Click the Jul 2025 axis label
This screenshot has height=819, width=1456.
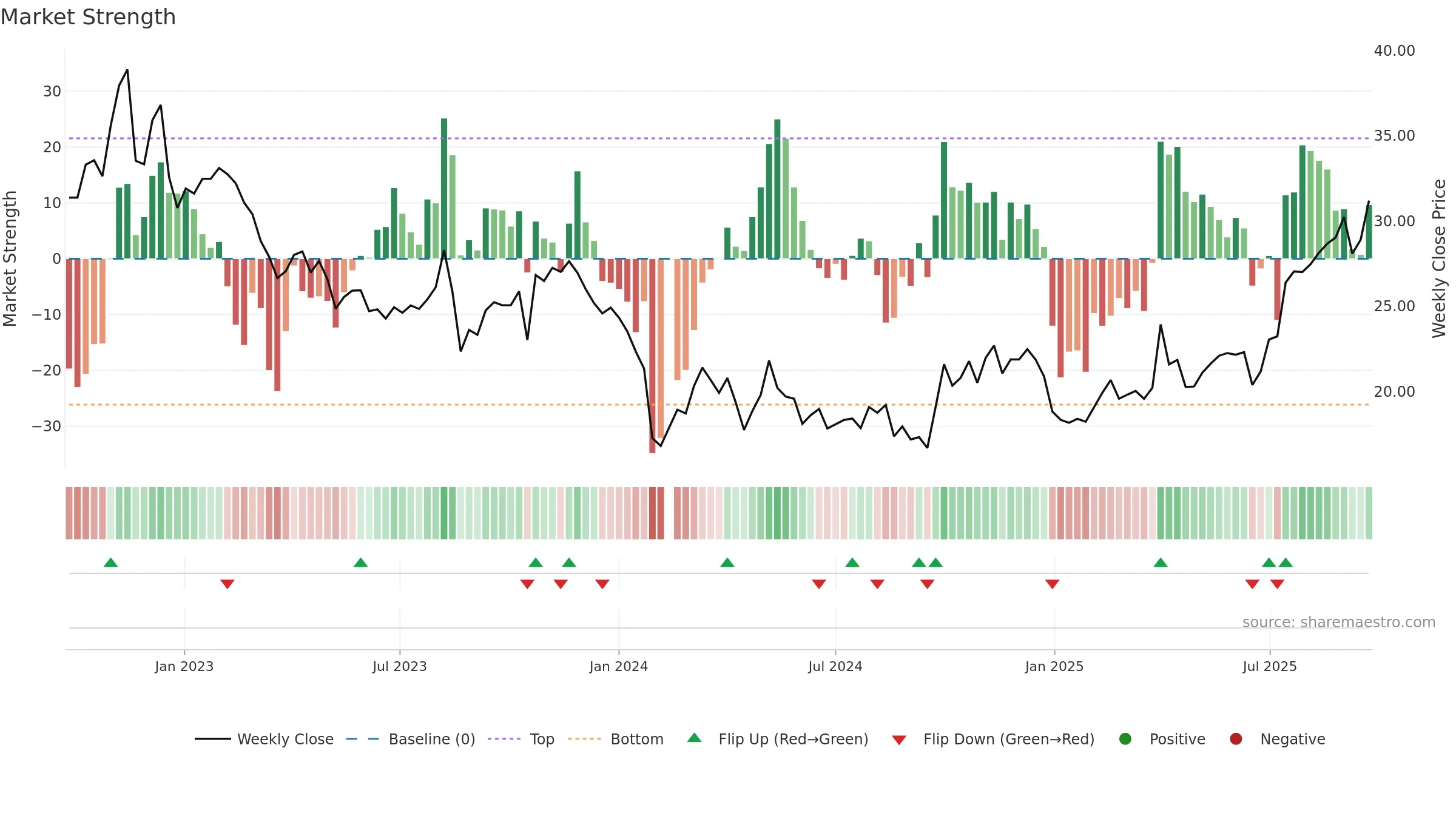[1270, 667]
